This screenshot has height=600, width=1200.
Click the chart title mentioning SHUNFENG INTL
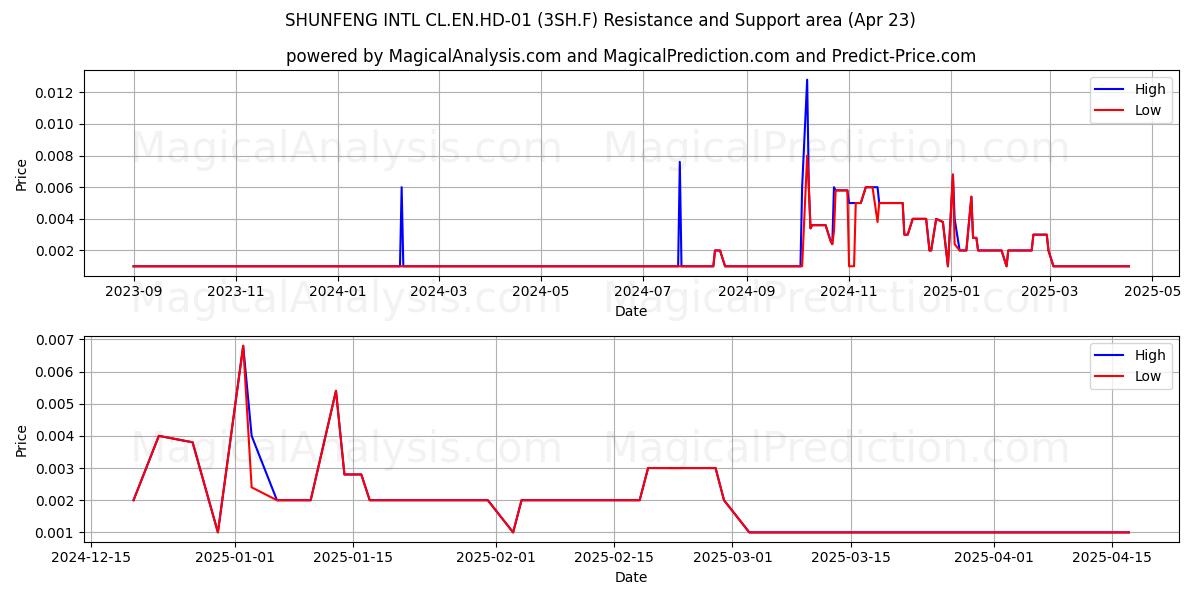(x=600, y=20)
